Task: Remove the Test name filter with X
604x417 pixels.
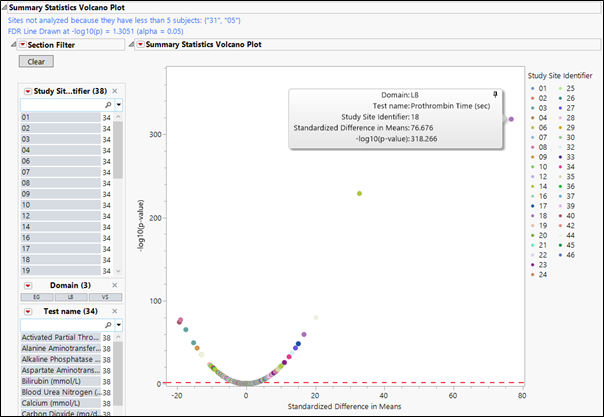Action: [115, 311]
